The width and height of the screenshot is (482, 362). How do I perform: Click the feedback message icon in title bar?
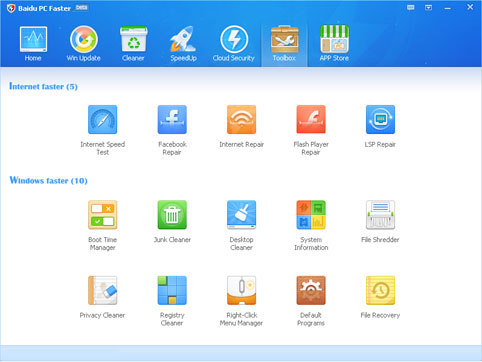coord(411,7)
